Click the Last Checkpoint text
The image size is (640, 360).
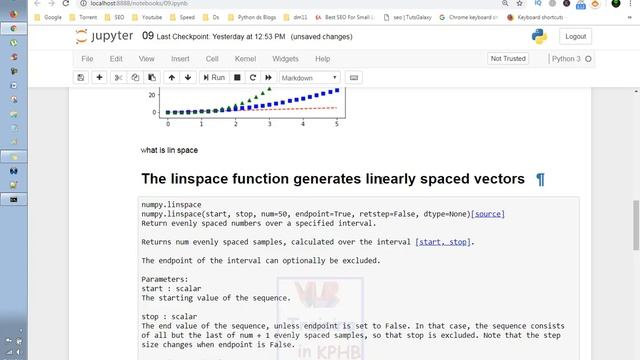pyautogui.click(x=221, y=37)
